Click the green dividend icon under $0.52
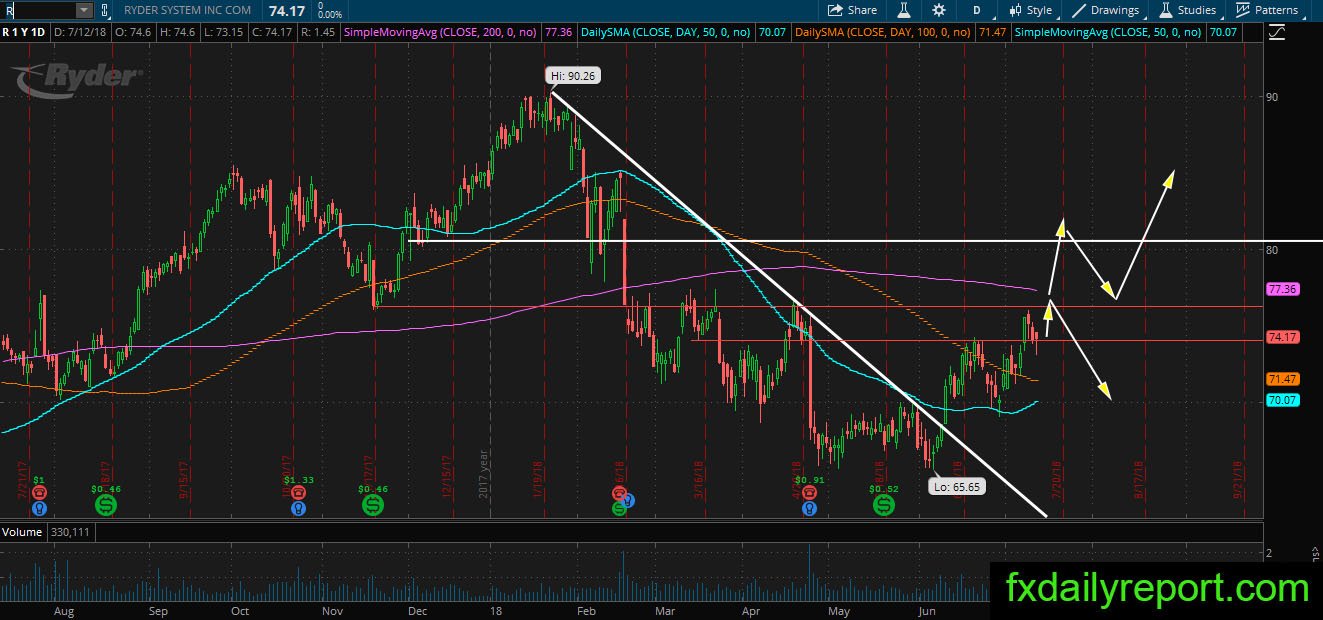1323x620 pixels. pos(884,506)
